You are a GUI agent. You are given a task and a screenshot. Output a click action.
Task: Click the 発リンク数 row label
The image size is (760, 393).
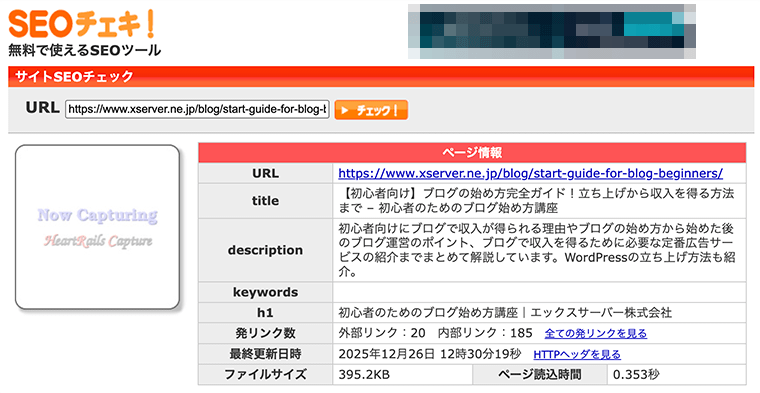tap(265, 333)
